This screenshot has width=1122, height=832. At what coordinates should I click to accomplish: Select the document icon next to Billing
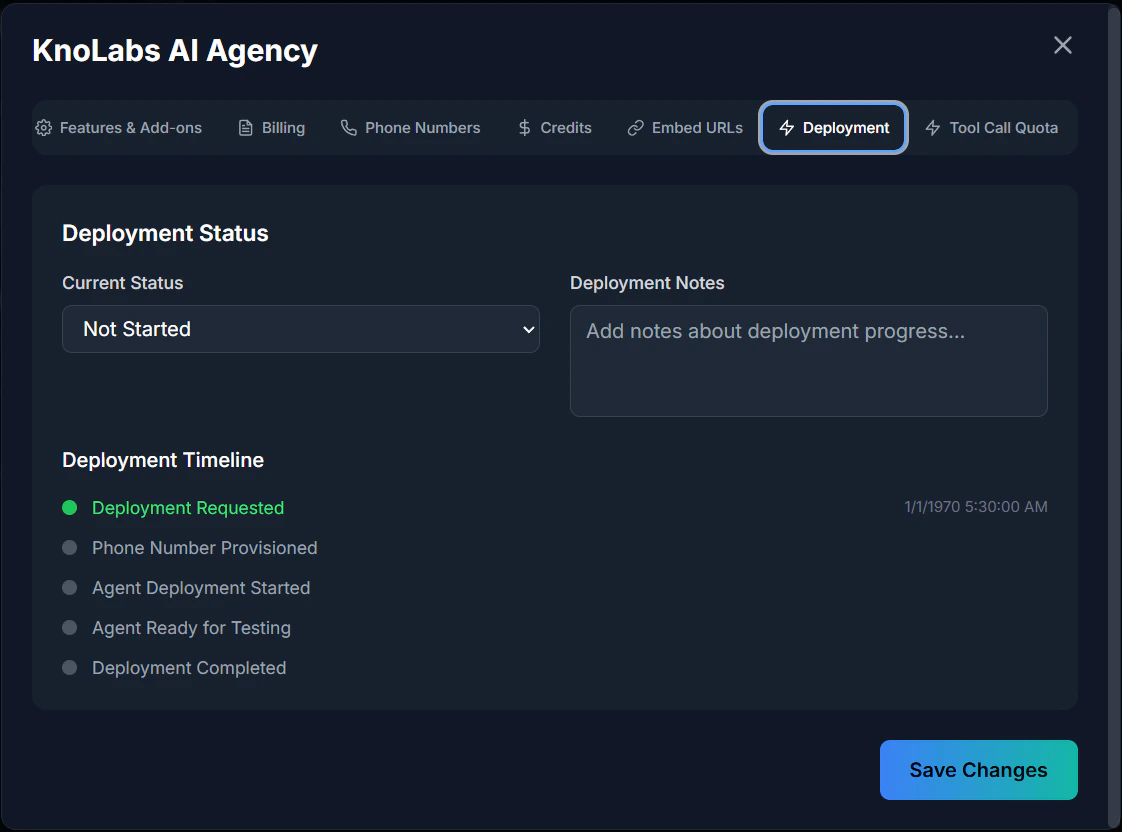tap(243, 128)
